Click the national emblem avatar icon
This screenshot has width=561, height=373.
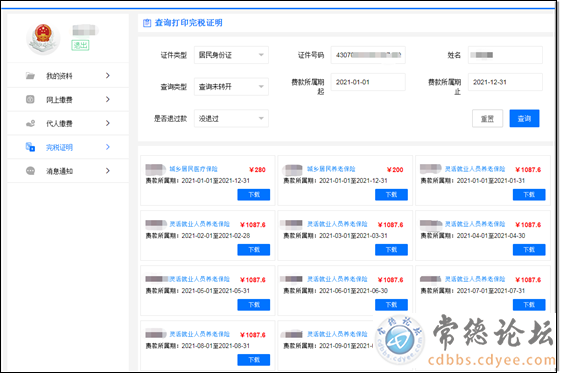pyautogui.click(x=43, y=38)
